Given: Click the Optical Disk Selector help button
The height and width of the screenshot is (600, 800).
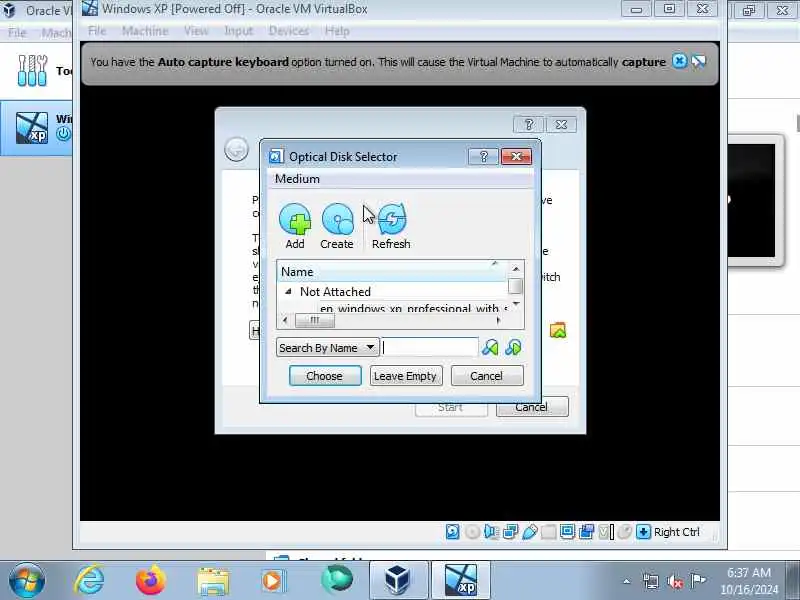Looking at the screenshot, I should pyautogui.click(x=483, y=156).
